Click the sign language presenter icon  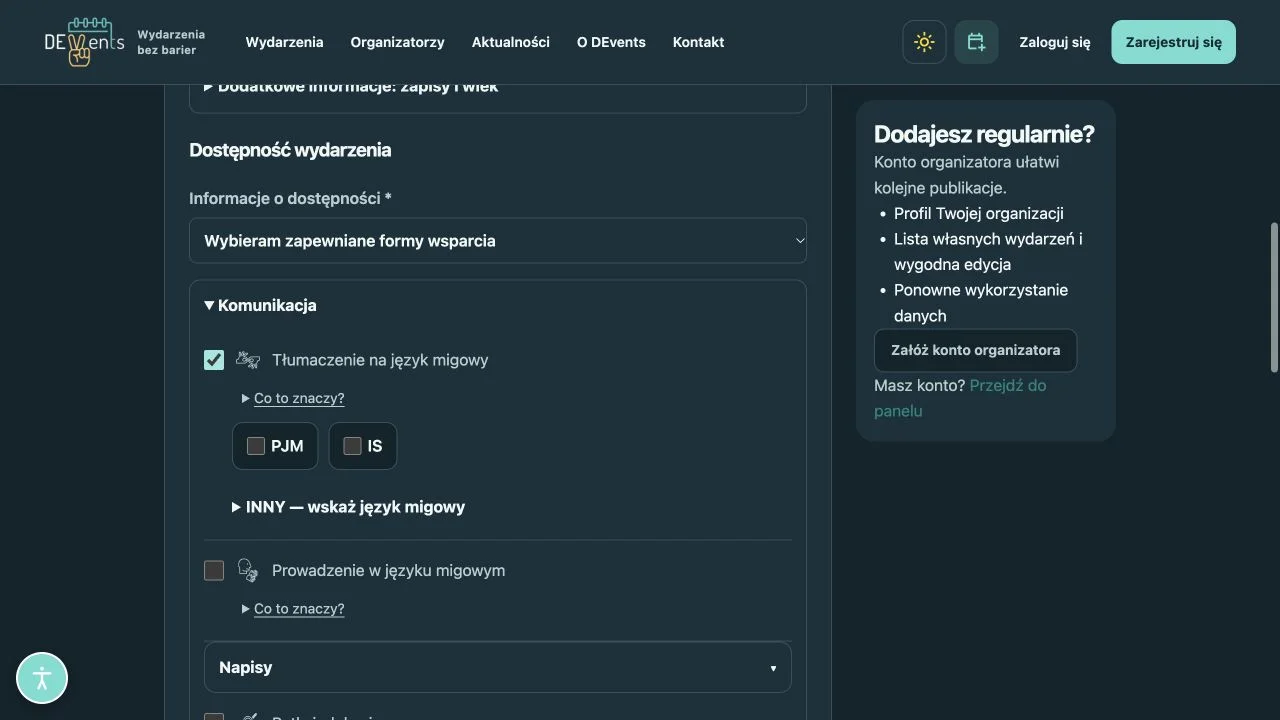[x=248, y=570]
